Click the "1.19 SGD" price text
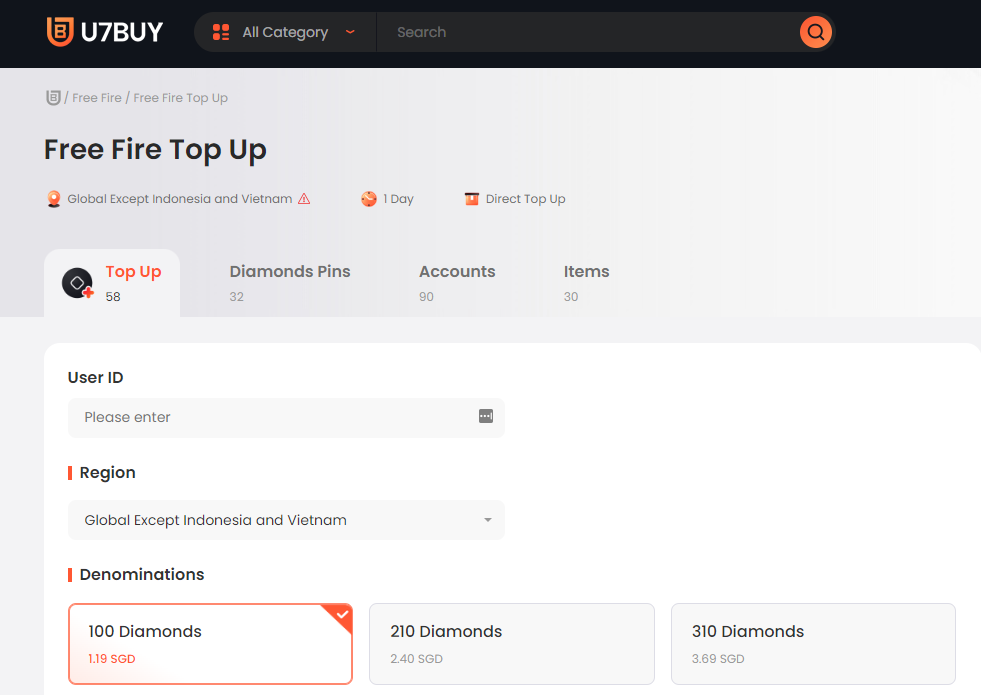The height and width of the screenshot is (695, 981). pyautogui.click(x=111, y=659)
